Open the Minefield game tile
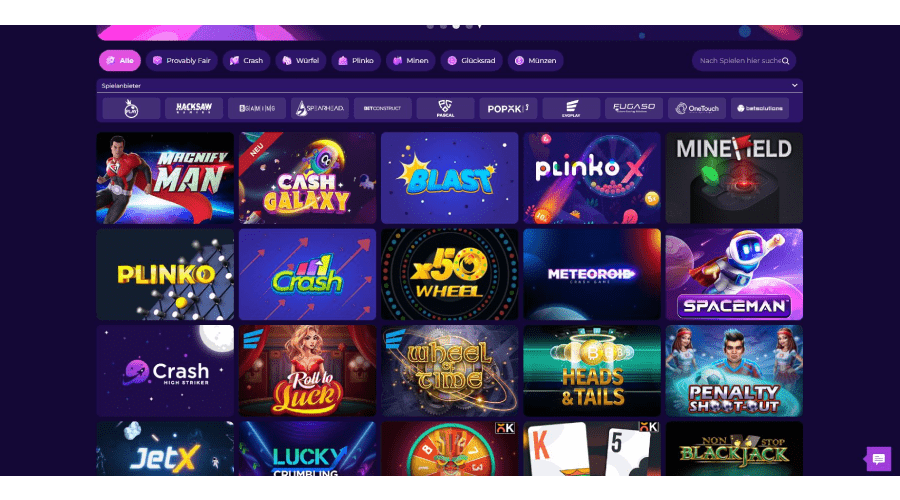Viewport: 900px width, 500px height. click(x=734, y=178)
